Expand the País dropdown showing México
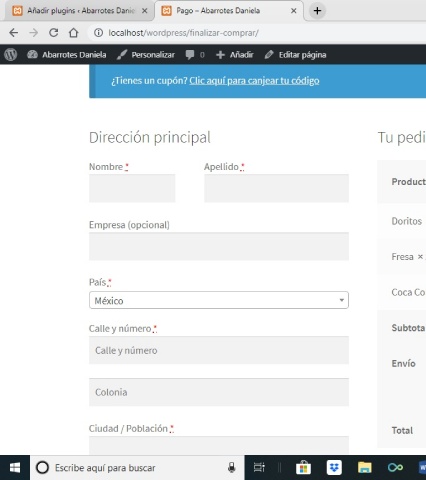This screenshot has height=480, width=426. (219, 300)
